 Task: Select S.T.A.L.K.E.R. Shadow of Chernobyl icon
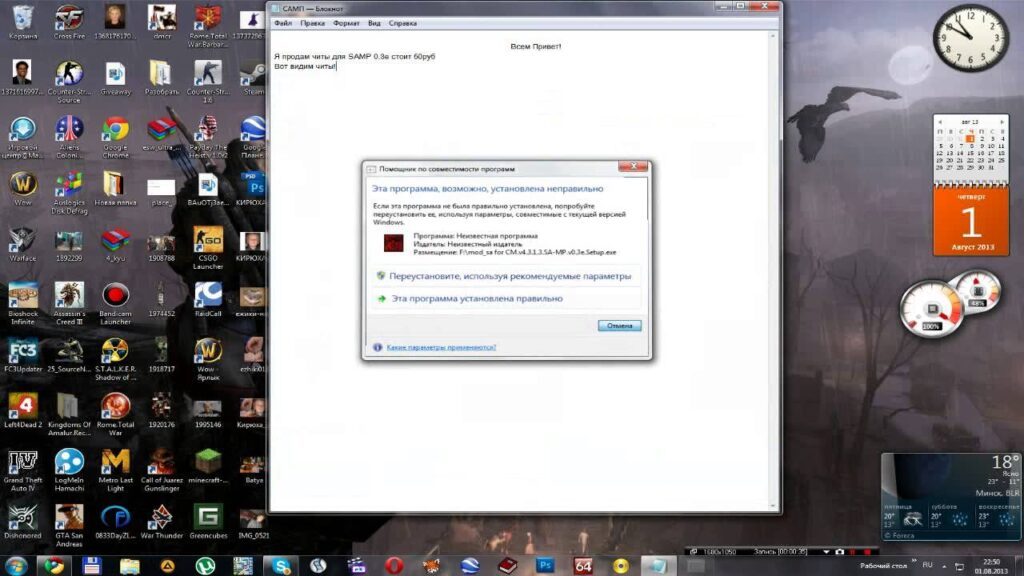click(x=116, y=359)
